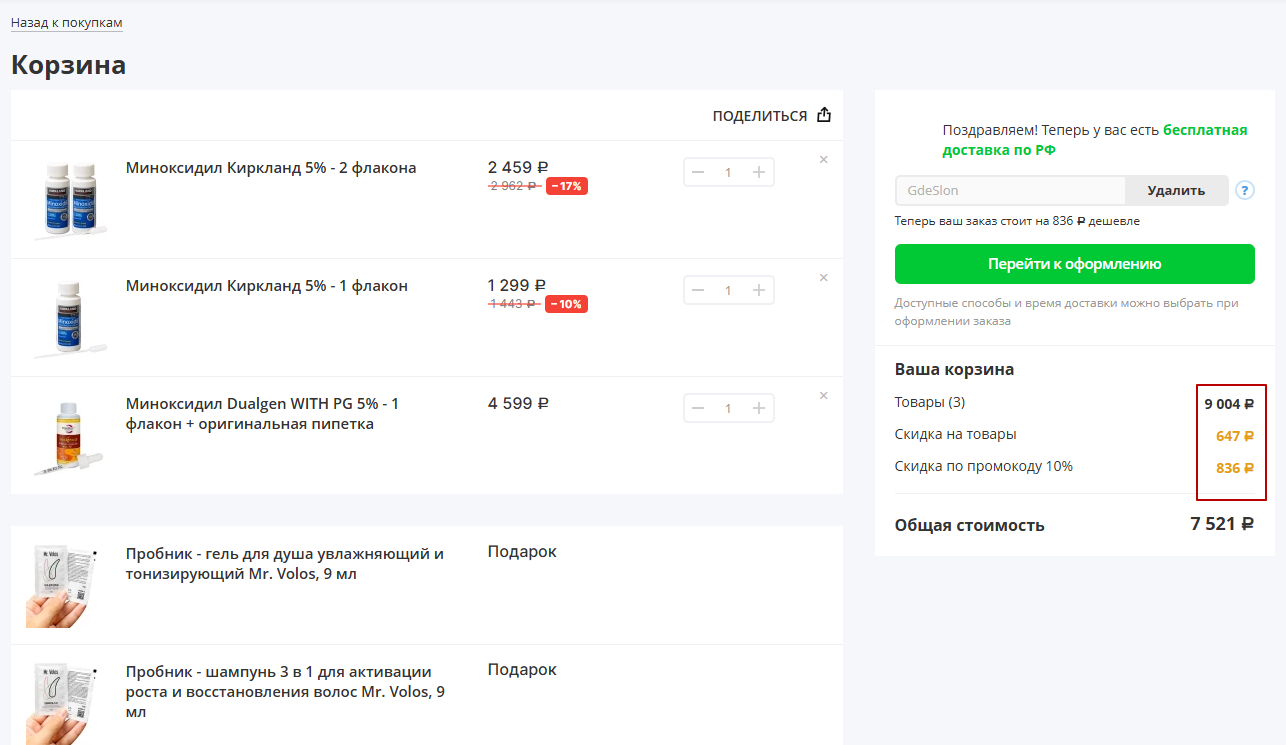Click the two Kirkland bottles thumbnail
Image resolution: width=1286 pixels, height=745 pixels.
[68, 200]
